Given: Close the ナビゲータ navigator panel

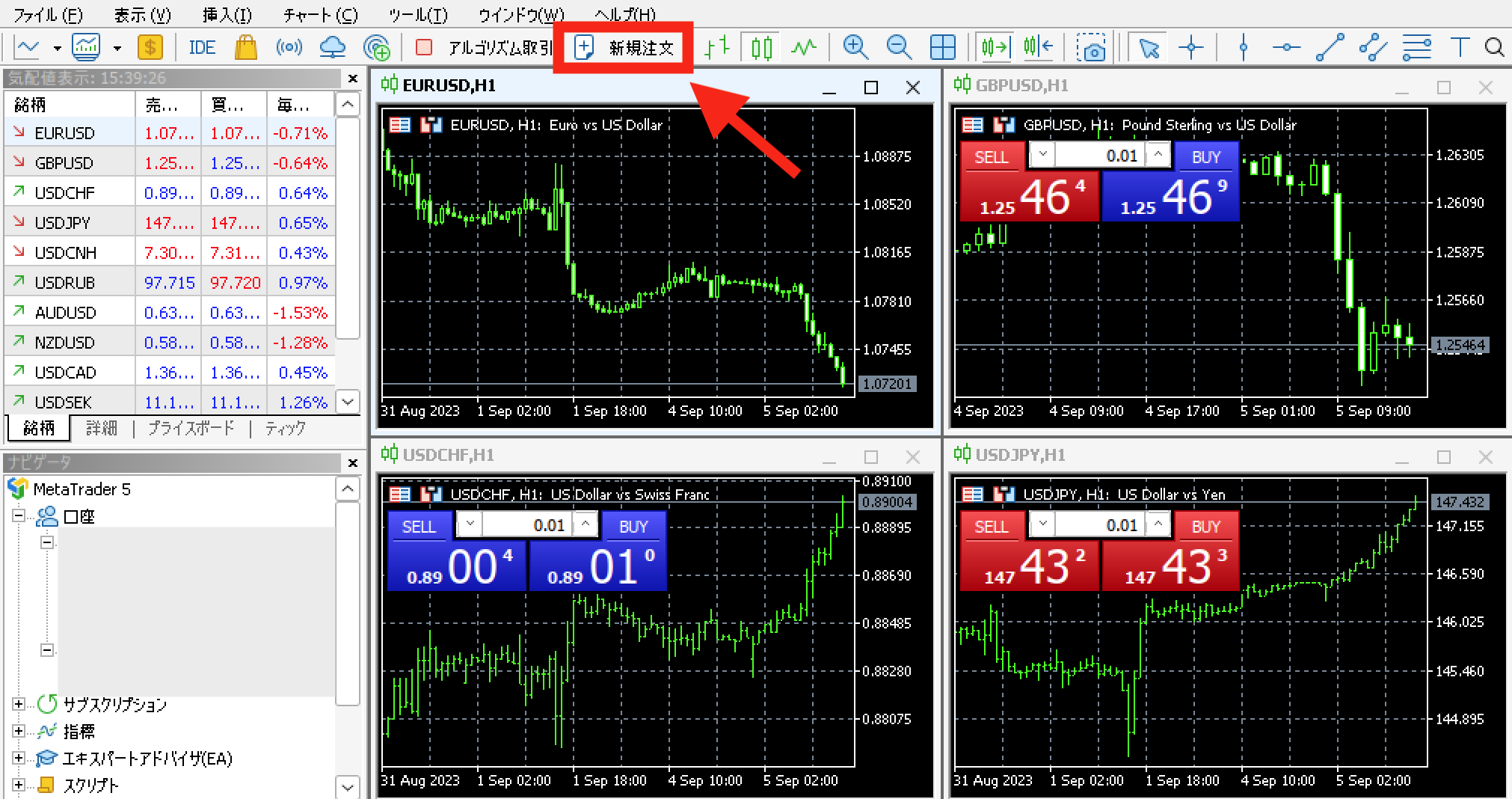Looking at the screenshot, I should [x=352, y=463].
